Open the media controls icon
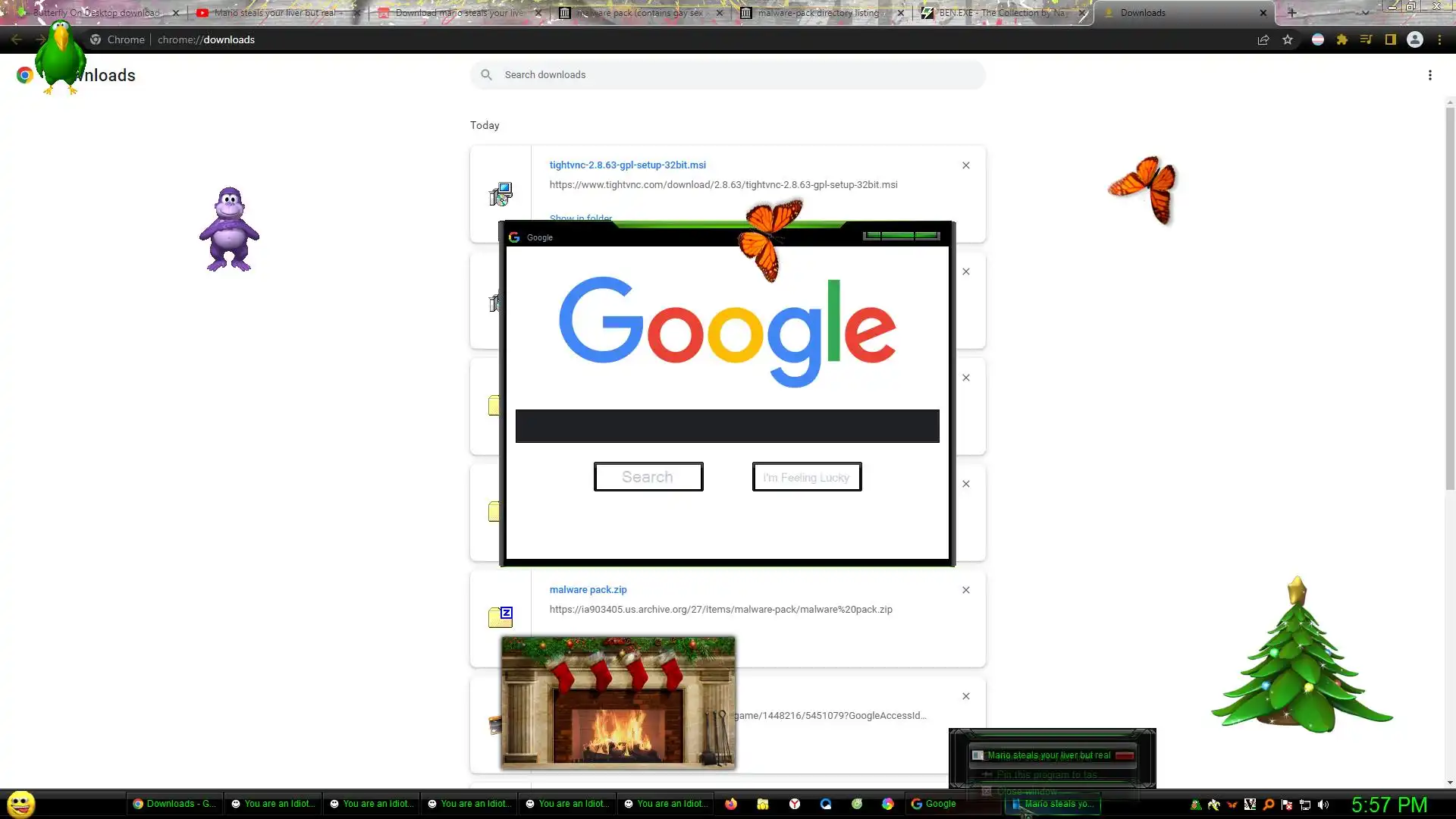 (1366, 39)
